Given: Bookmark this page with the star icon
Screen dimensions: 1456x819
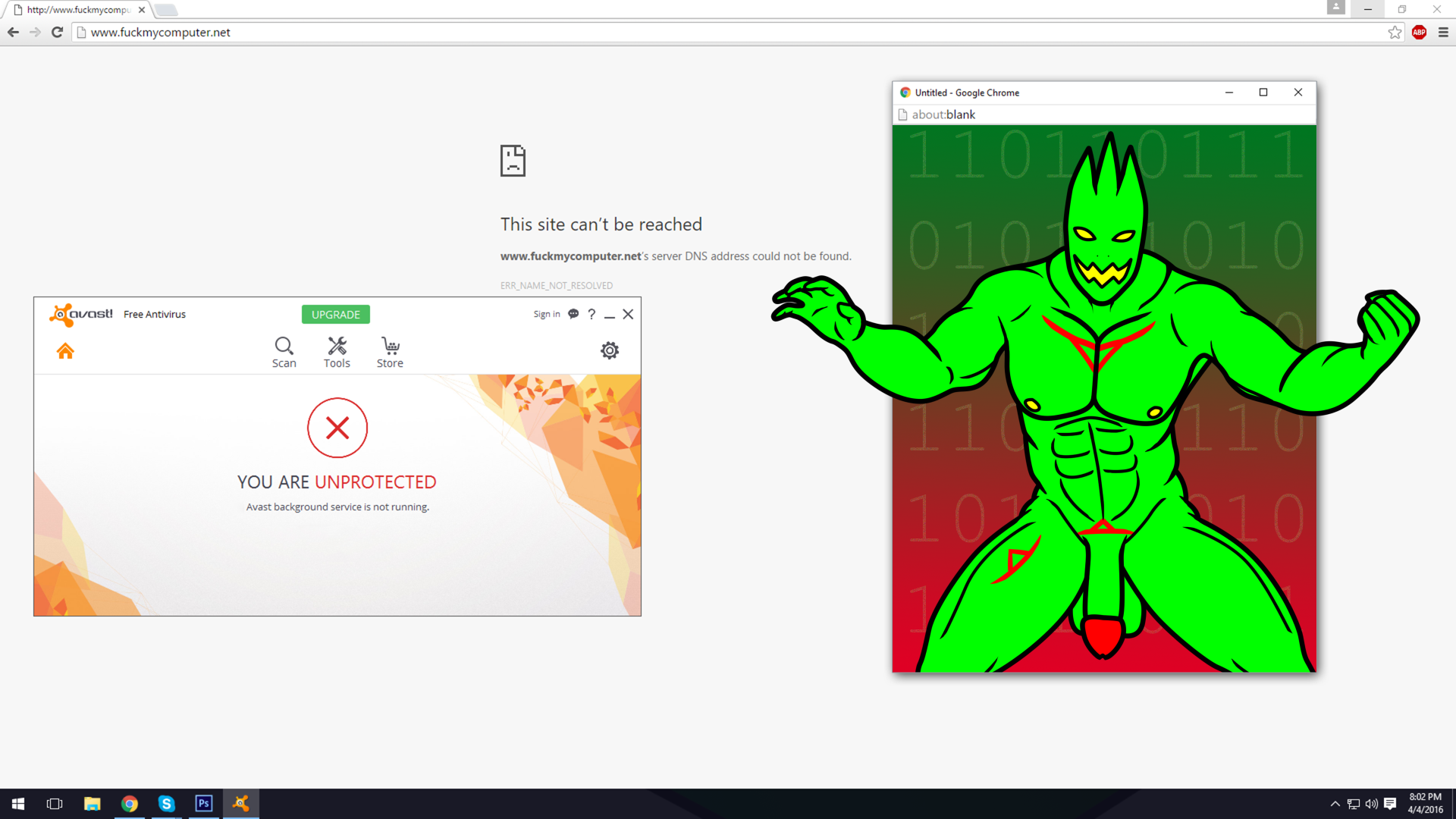Looking at the screenshot, I should pos(1395,32).
